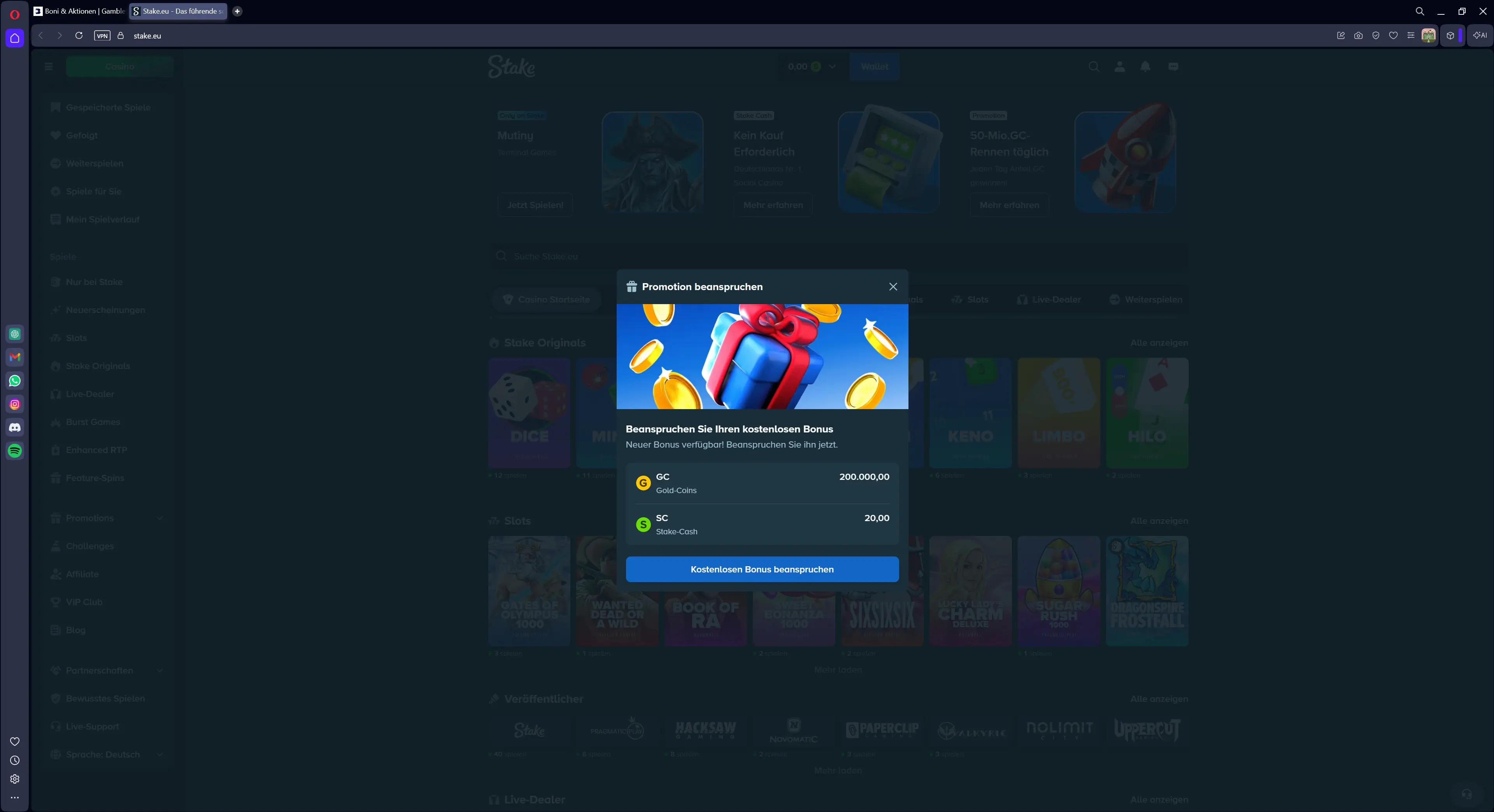The width and height of the screenshot is (1494, 812).
Task: Click Mehr erfahren under 50-Mio.GC-Rennen
Action: tap(1009, 205)
